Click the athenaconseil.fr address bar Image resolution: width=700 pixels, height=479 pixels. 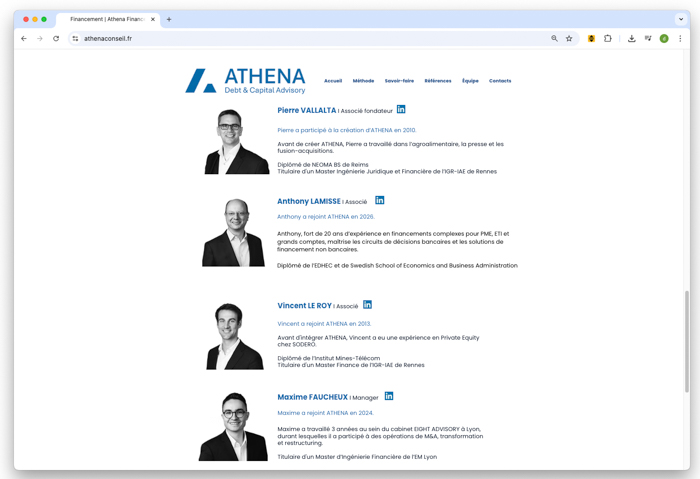click(312, 38)
